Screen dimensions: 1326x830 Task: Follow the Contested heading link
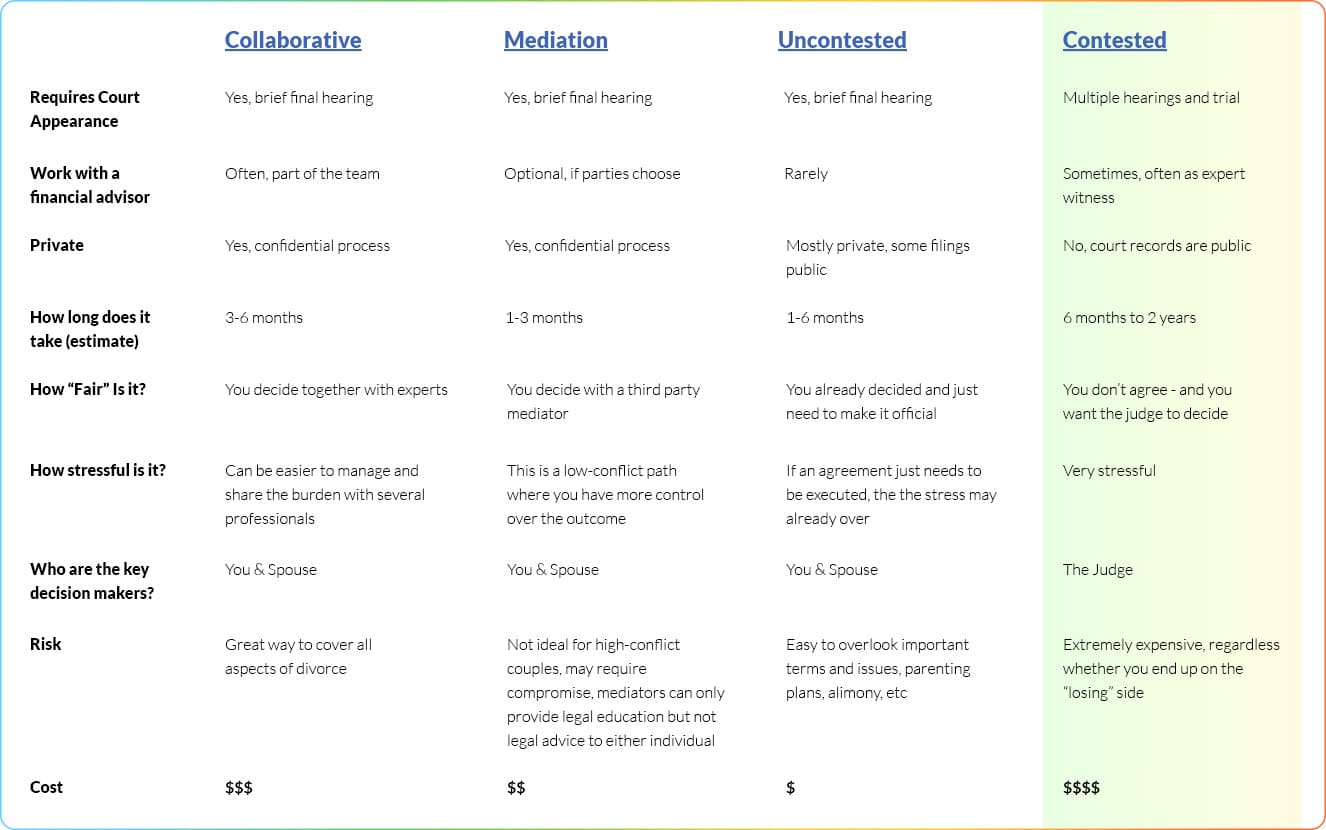coord(1114,40)
